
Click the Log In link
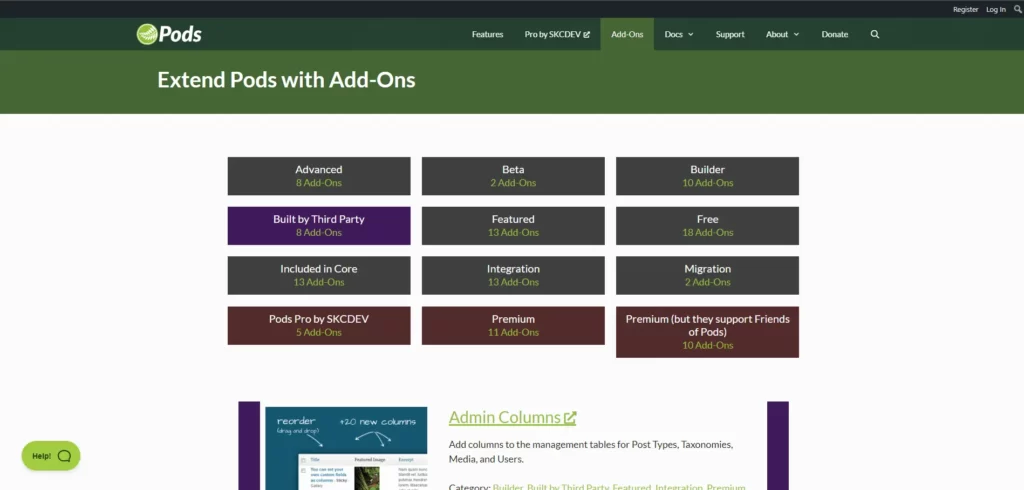tap(995, 9)
